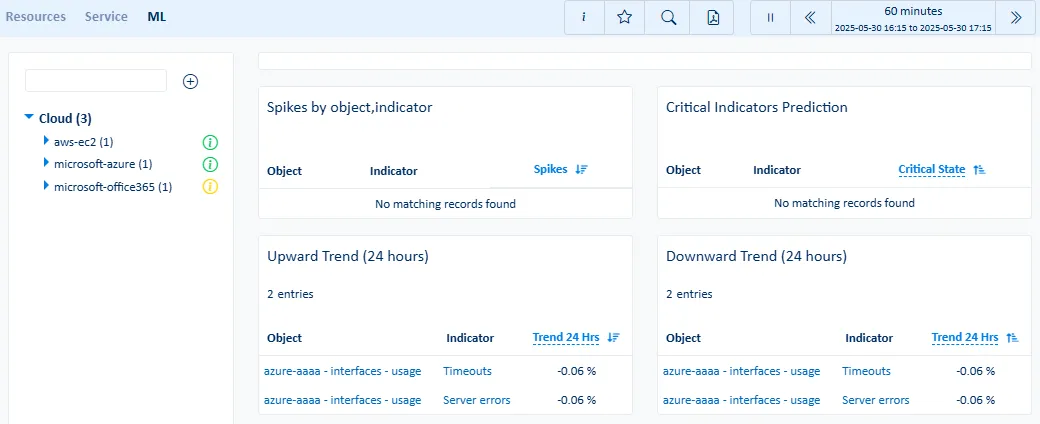Pause auto-refresh with the pause button
Viewport: 1040px width, 424px height.
(x=770, y=18)
